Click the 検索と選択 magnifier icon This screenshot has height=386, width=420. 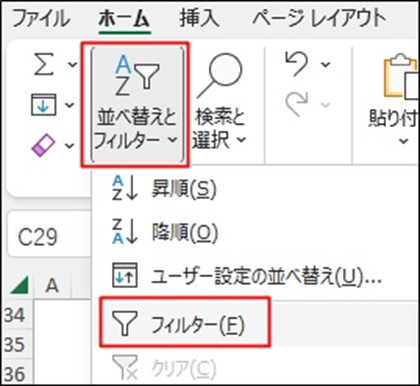[220, 75]
